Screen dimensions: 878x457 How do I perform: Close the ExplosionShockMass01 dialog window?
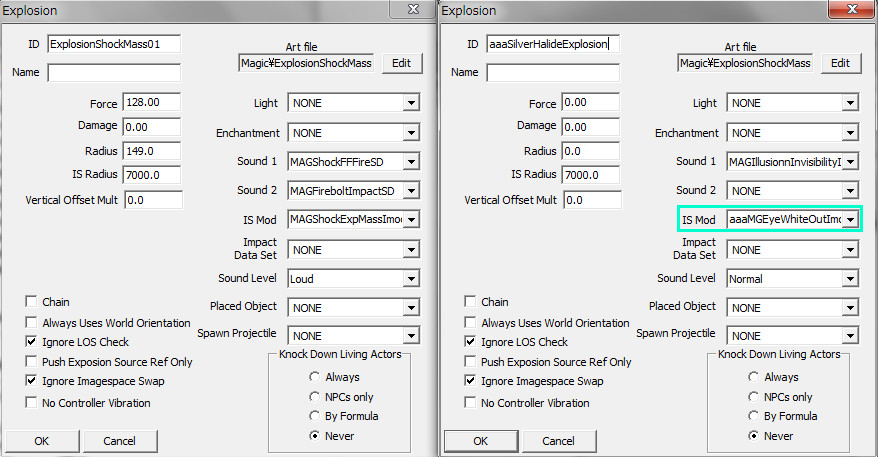(412, 10)
